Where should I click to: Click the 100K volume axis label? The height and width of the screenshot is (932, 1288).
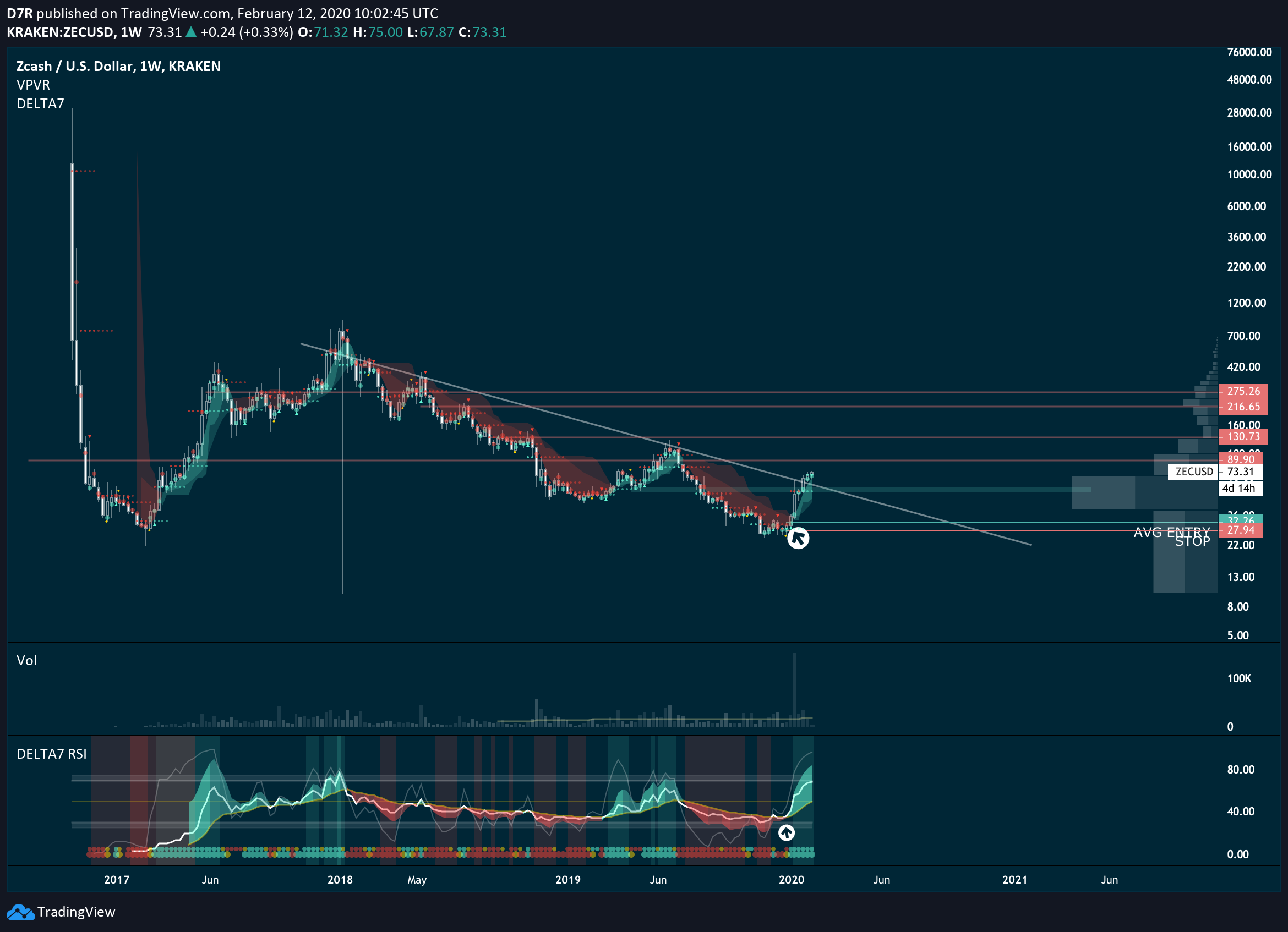tap(1239, 678)
